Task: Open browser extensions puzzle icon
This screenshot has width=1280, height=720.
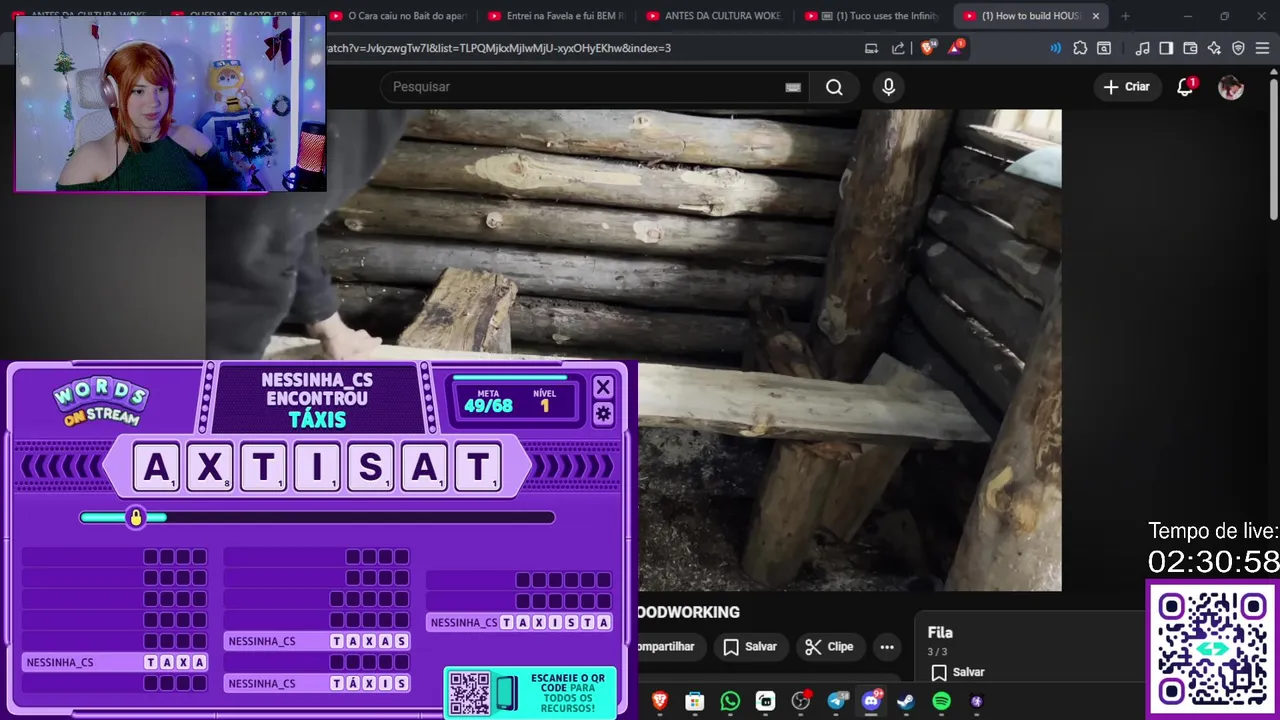Action: tap(1080, 48)
